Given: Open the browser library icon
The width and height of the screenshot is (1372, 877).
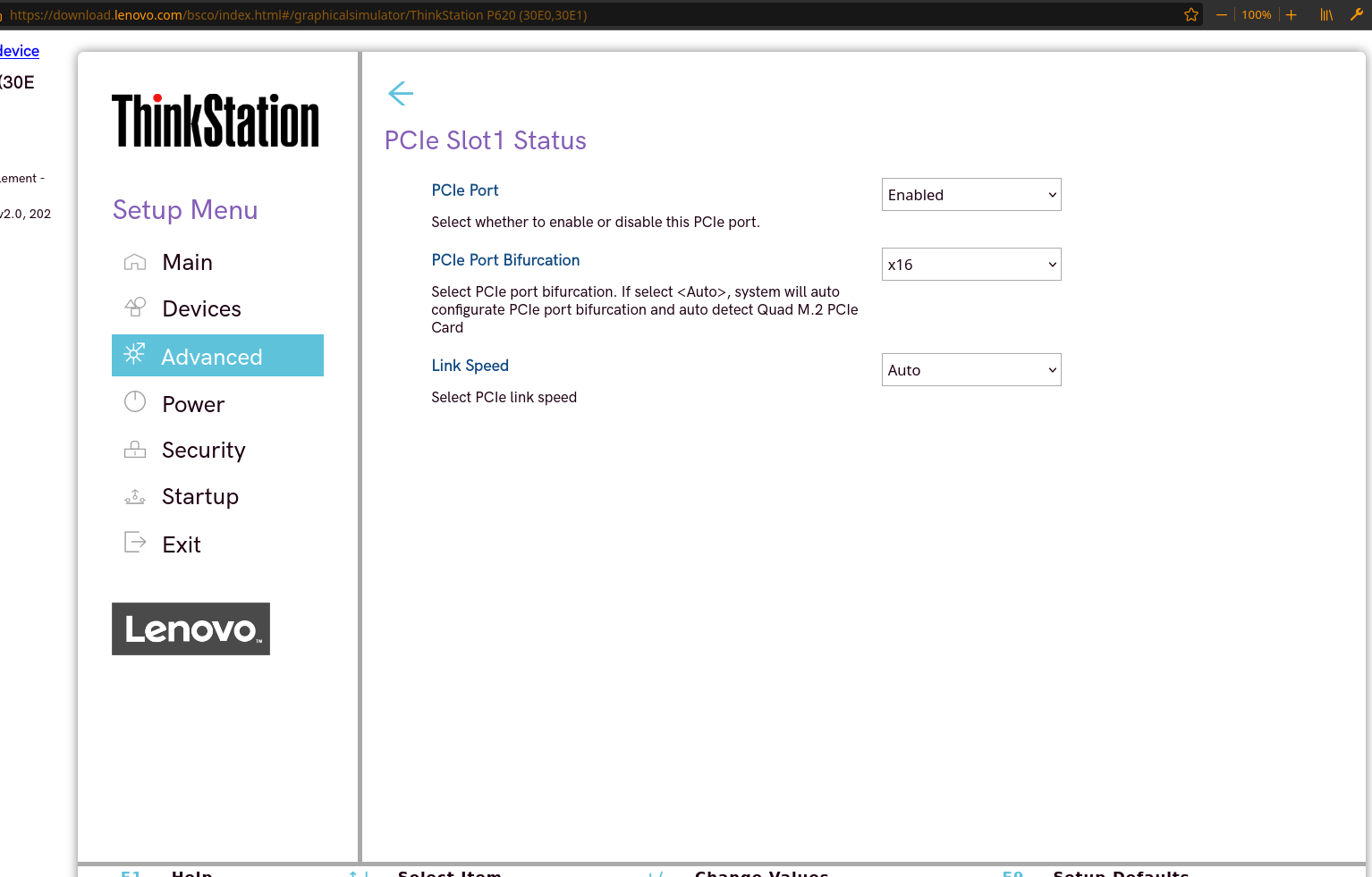Looking at the screenshot, I should click(x=1326, y=14).
